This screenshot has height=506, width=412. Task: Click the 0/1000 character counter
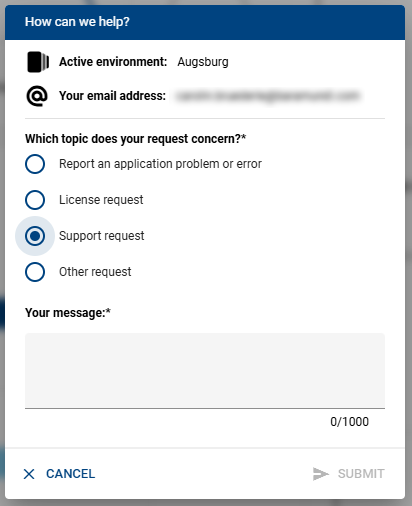click(x=349, y=422)
